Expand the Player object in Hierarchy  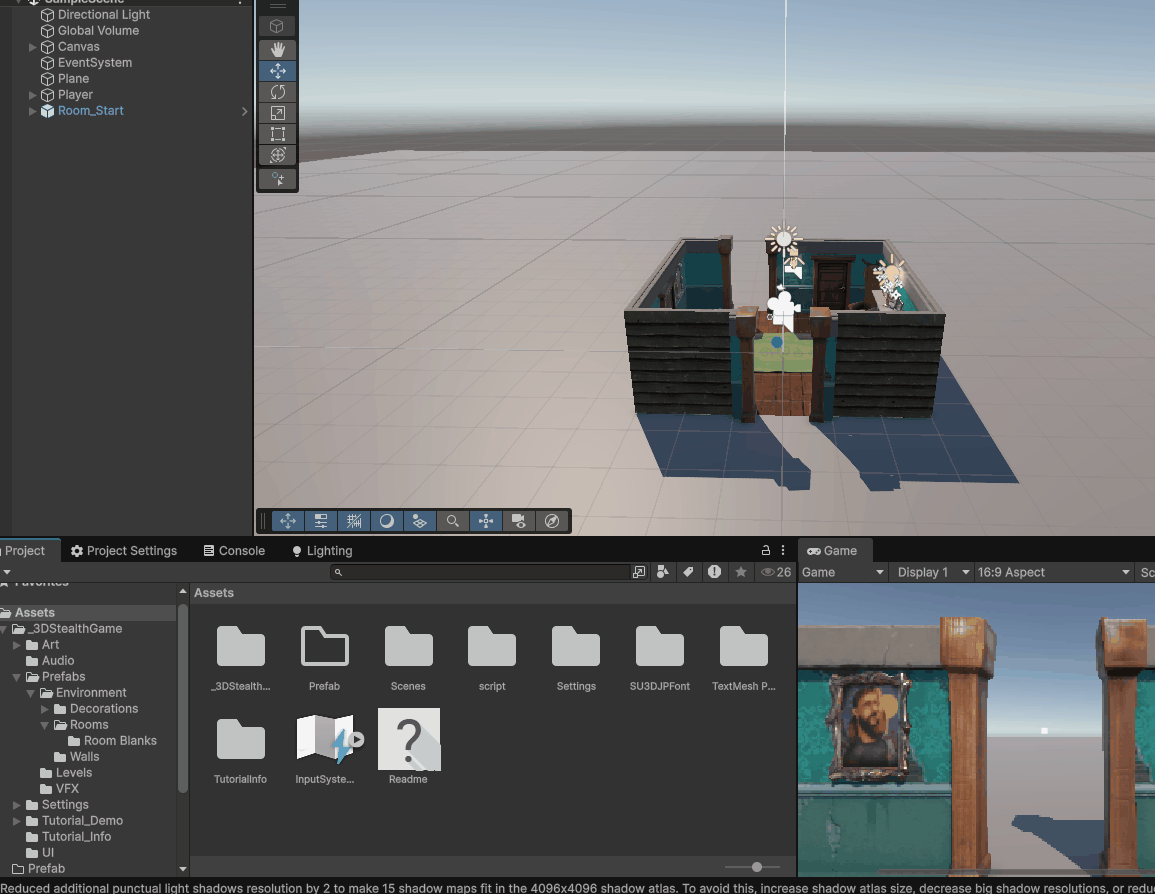(x=33, y=95)
